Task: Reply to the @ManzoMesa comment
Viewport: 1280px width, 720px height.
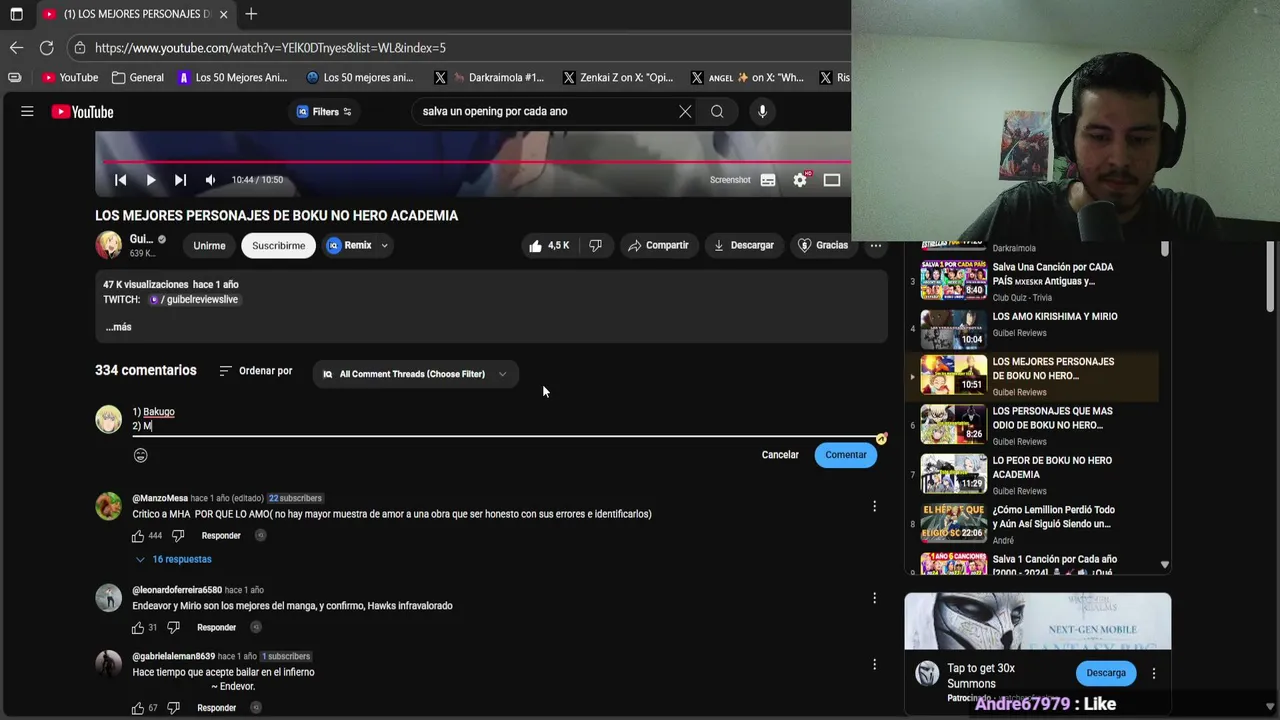Action: [221, 536]
